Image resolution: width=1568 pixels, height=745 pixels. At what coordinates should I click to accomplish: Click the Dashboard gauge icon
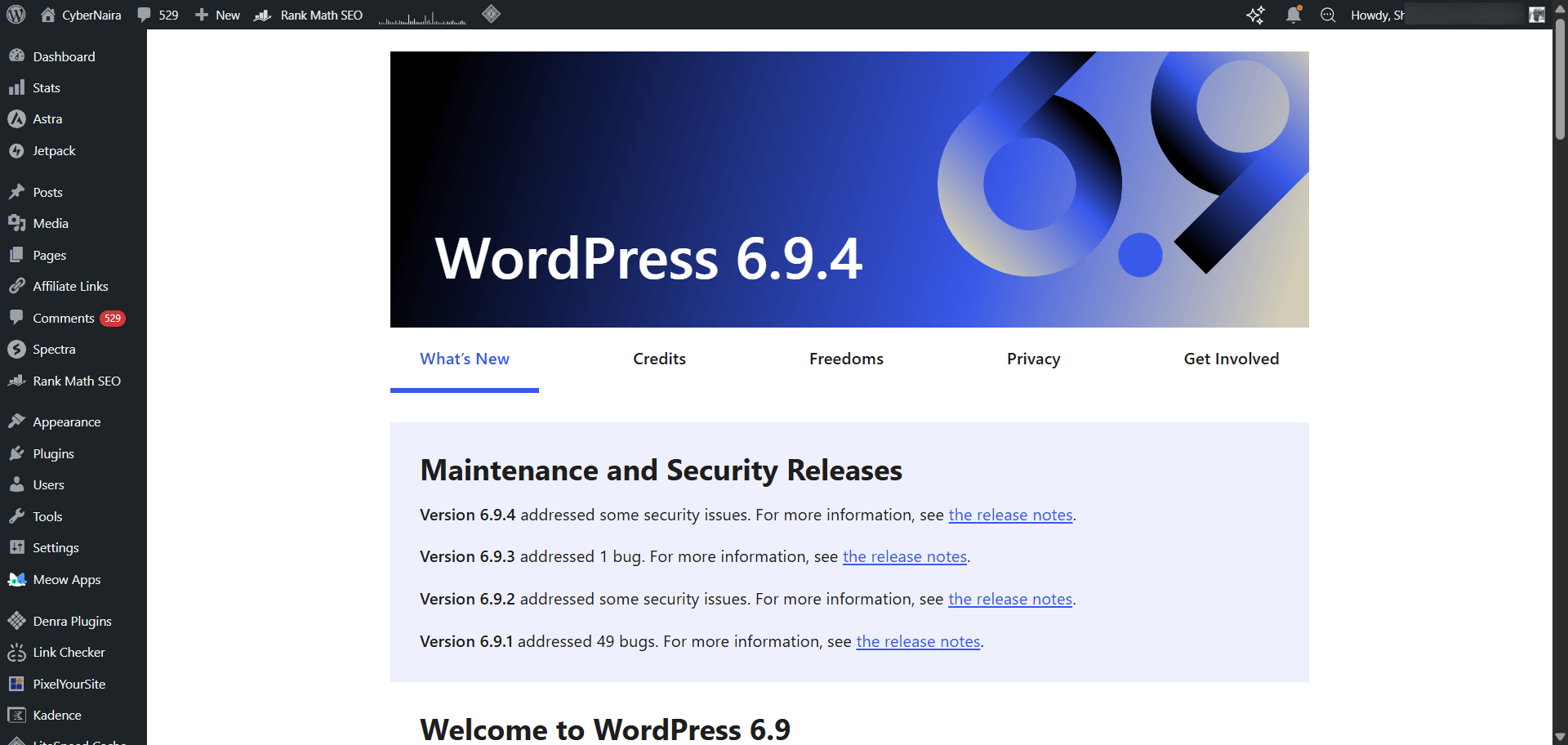[x=16, y=56]
